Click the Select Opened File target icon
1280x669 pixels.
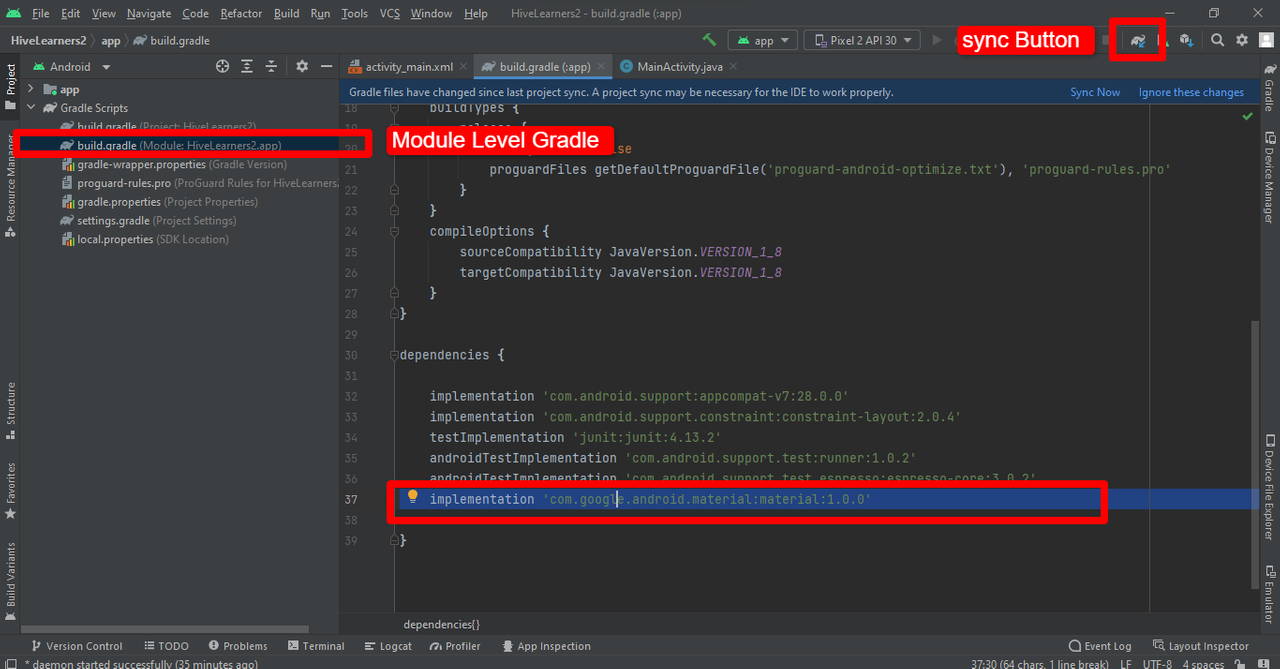pyautogui.click(x=223, y=66)
